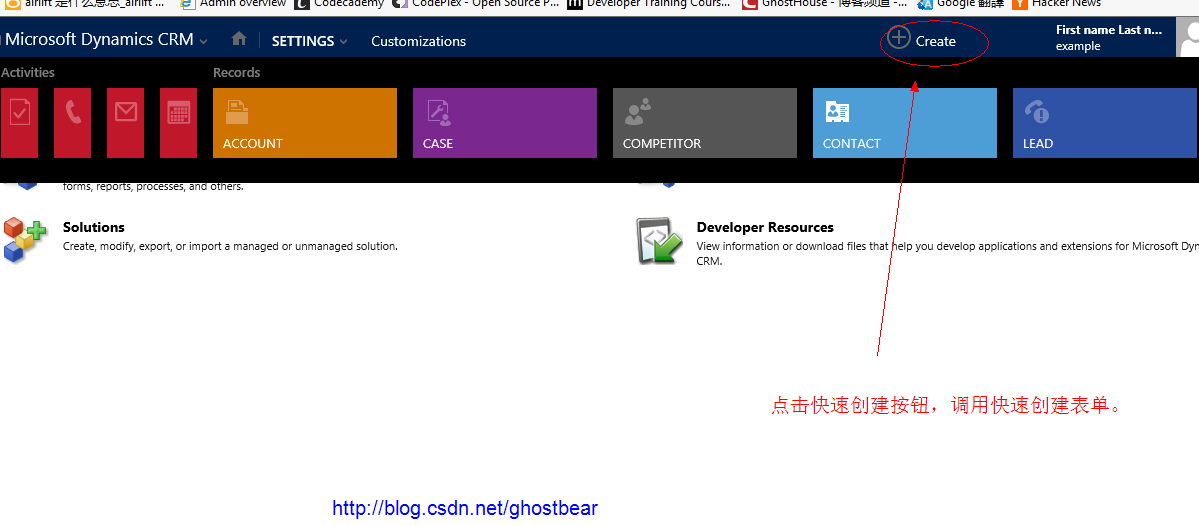1199x526 pixels.
Task: Create a new Appointment calendar activity
Action: click(x=178, y=122)
